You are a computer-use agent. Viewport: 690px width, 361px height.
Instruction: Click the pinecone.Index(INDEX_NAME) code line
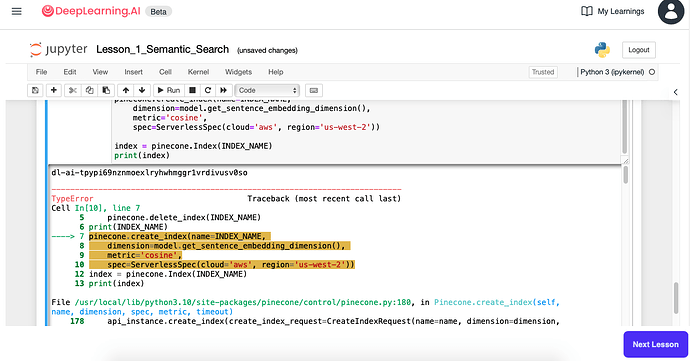pos(193,146)
